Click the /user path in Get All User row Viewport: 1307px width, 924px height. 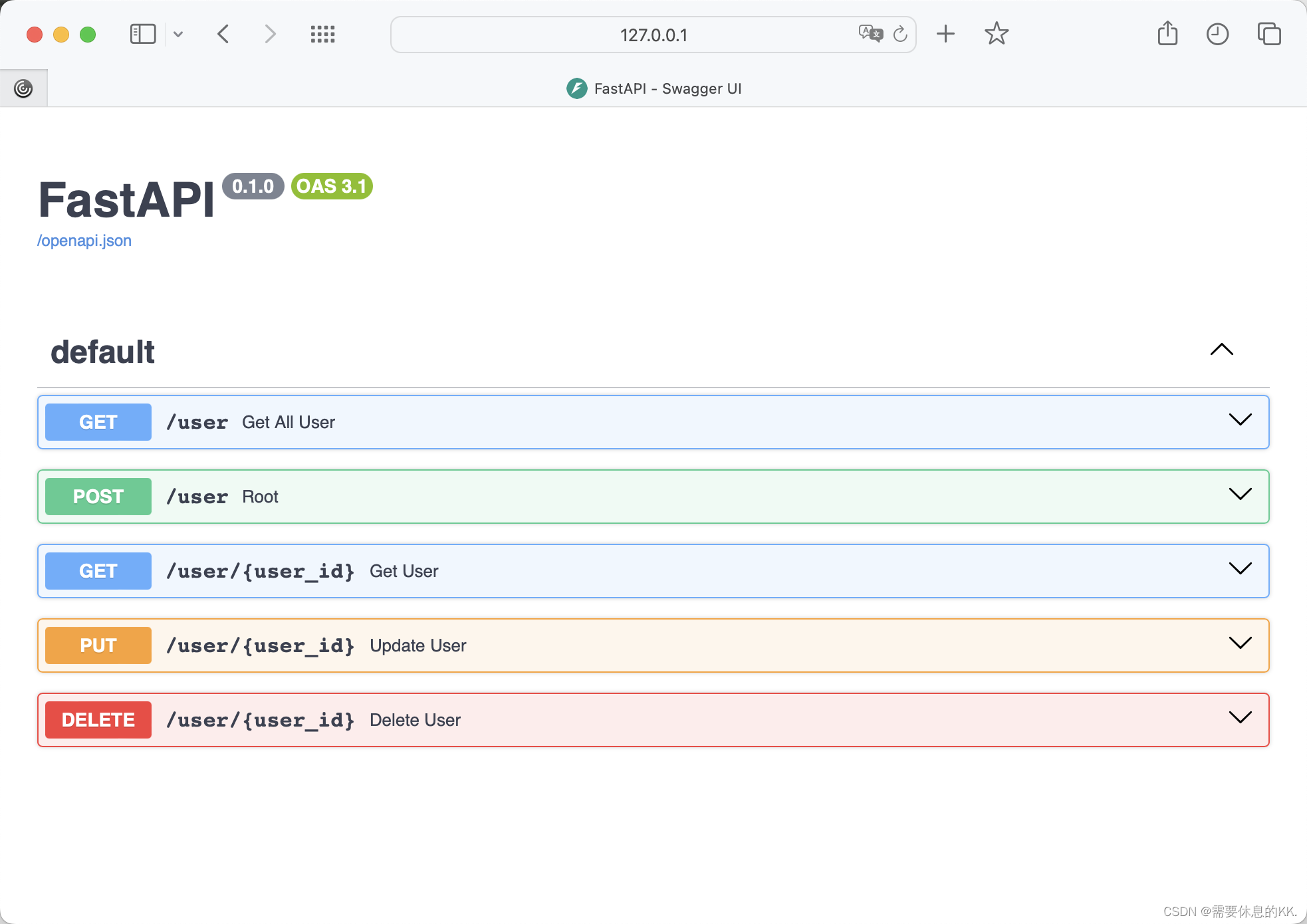(197, 422)
